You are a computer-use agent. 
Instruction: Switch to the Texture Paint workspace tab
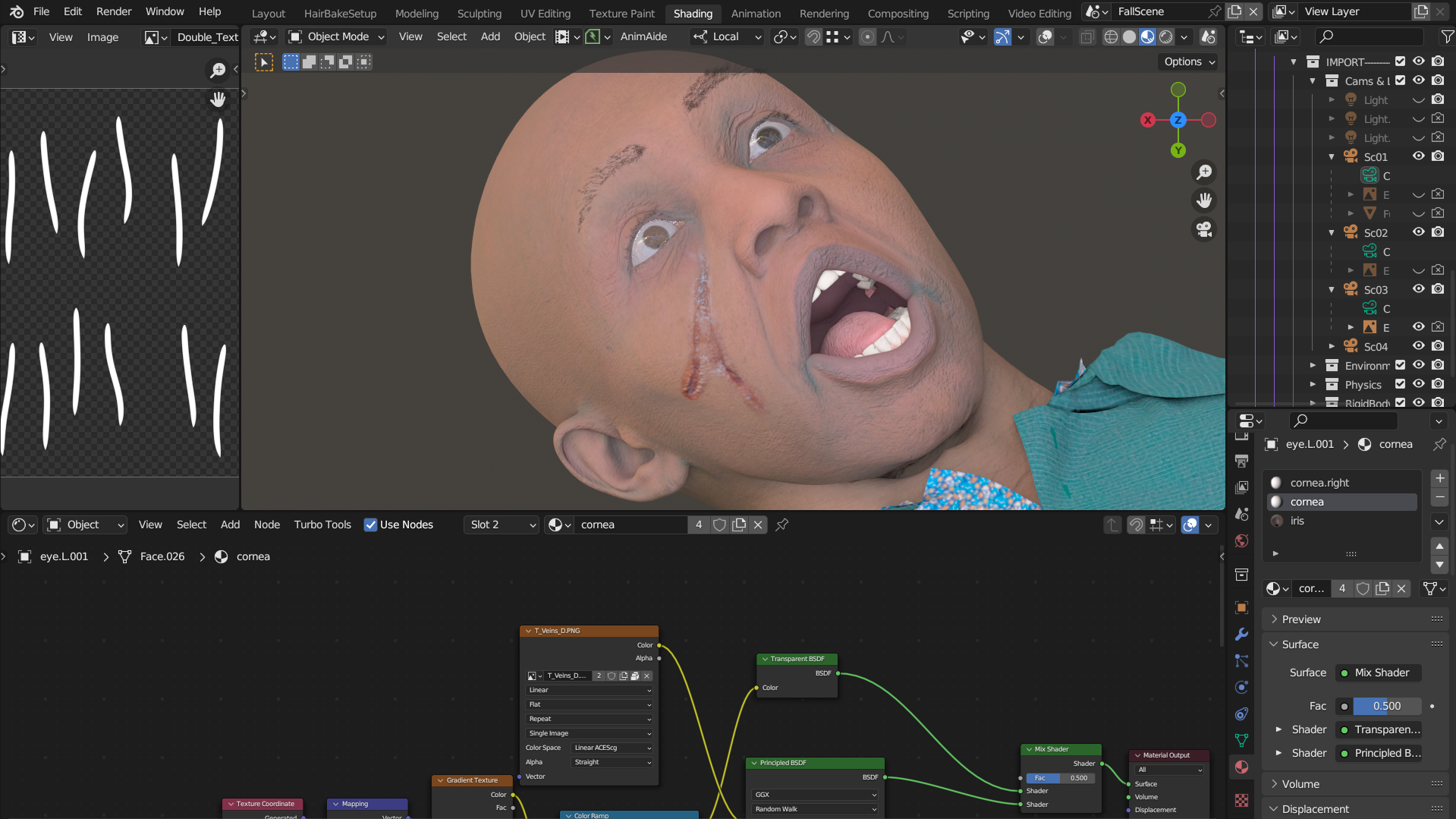click(x=621, y=13)
